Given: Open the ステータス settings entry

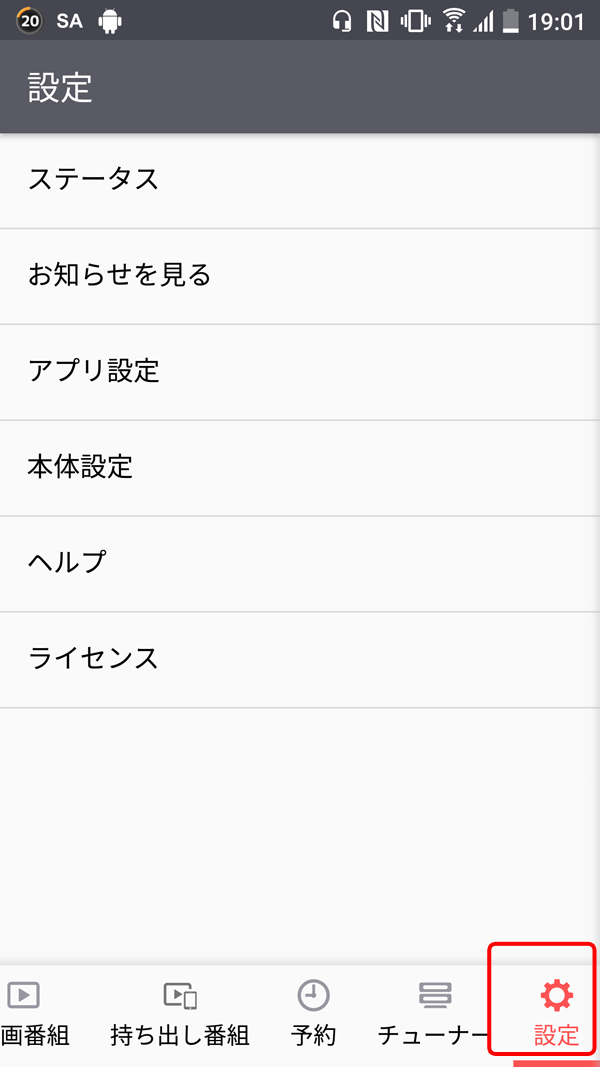Looking at the screenshot, I should click(300, 180).
